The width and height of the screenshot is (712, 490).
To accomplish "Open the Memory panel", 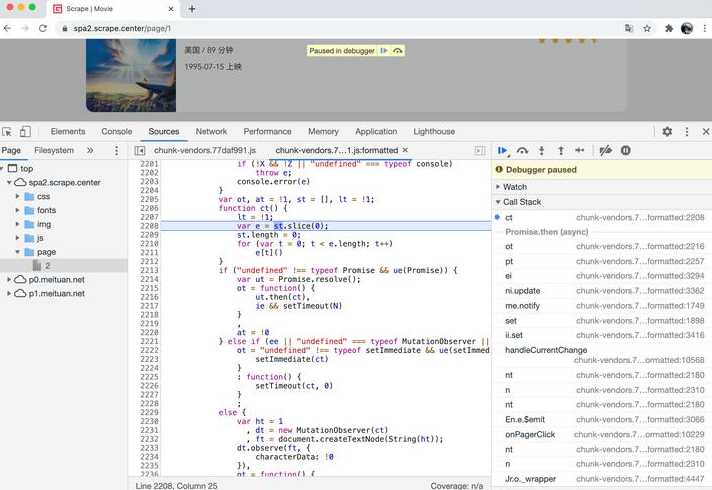I will click(x=323, y=131).
